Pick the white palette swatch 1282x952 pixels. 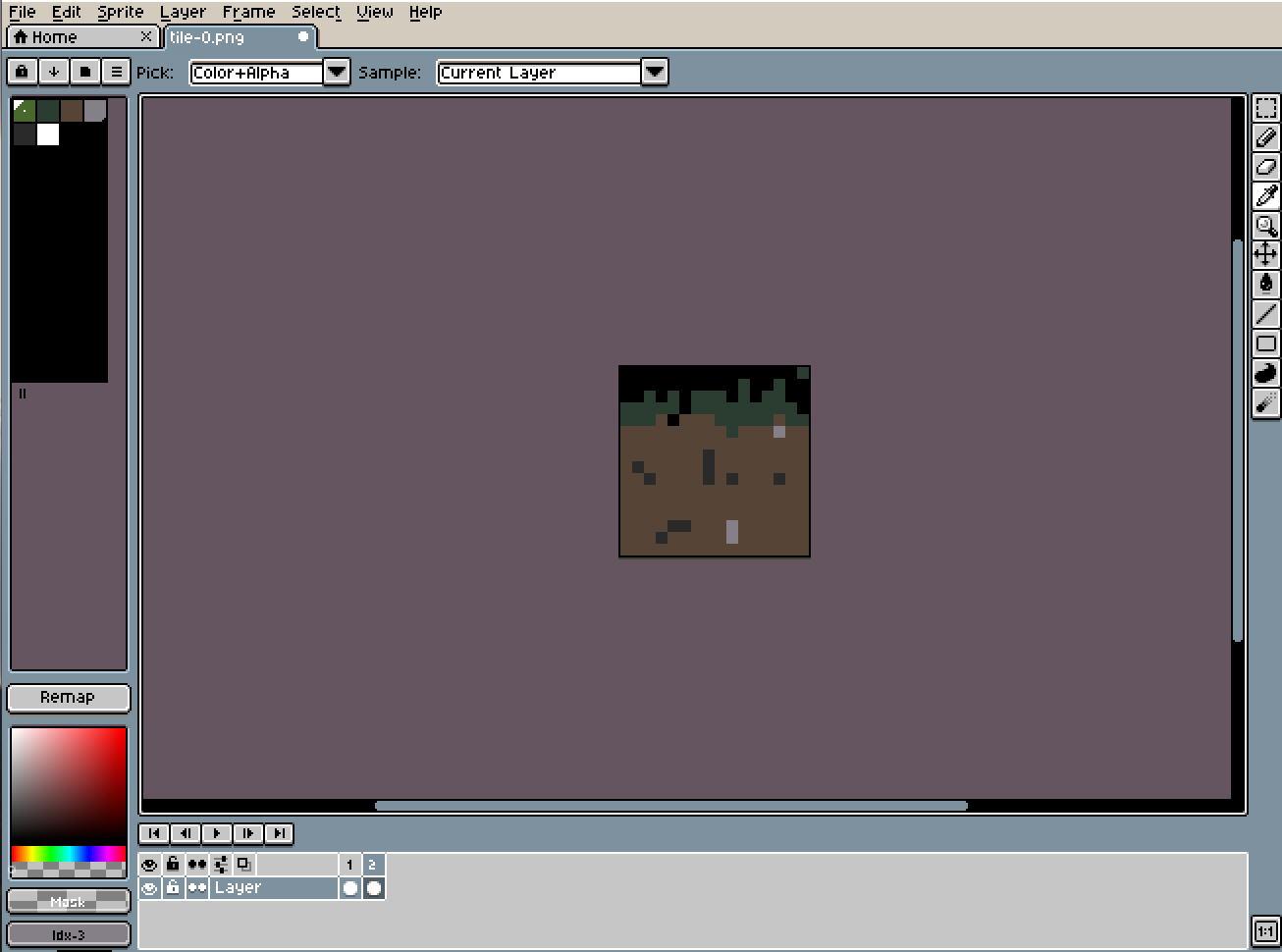pos(48,133)
